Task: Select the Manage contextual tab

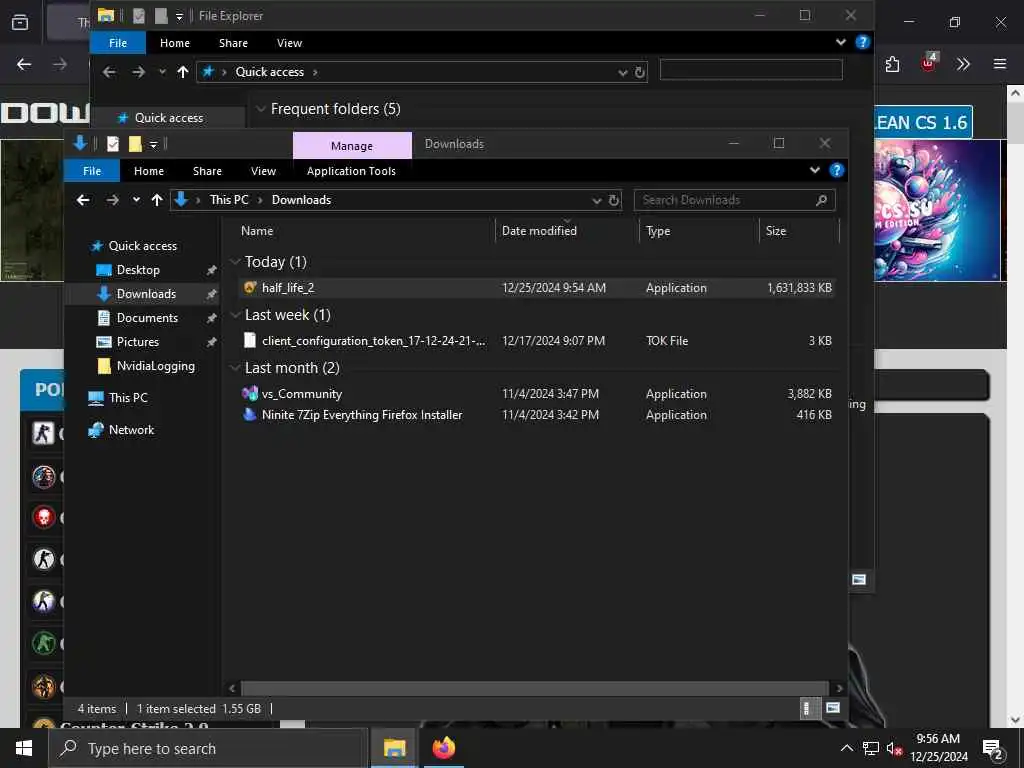Action: click(x=352, y=146)
